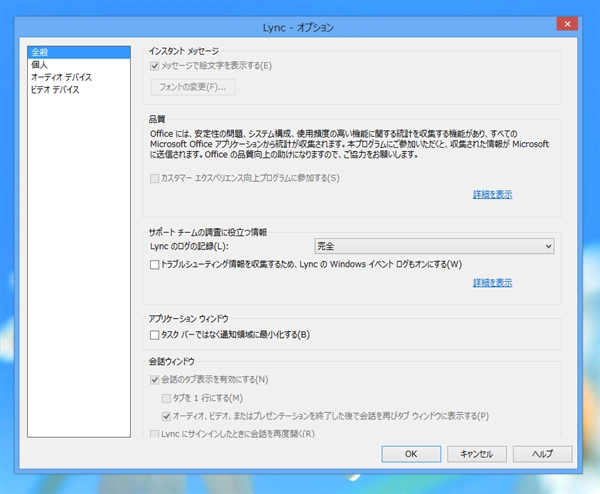
Task: Enable Windows イベント ログ troubleshooting checkbox
Action: click(155, 264)
